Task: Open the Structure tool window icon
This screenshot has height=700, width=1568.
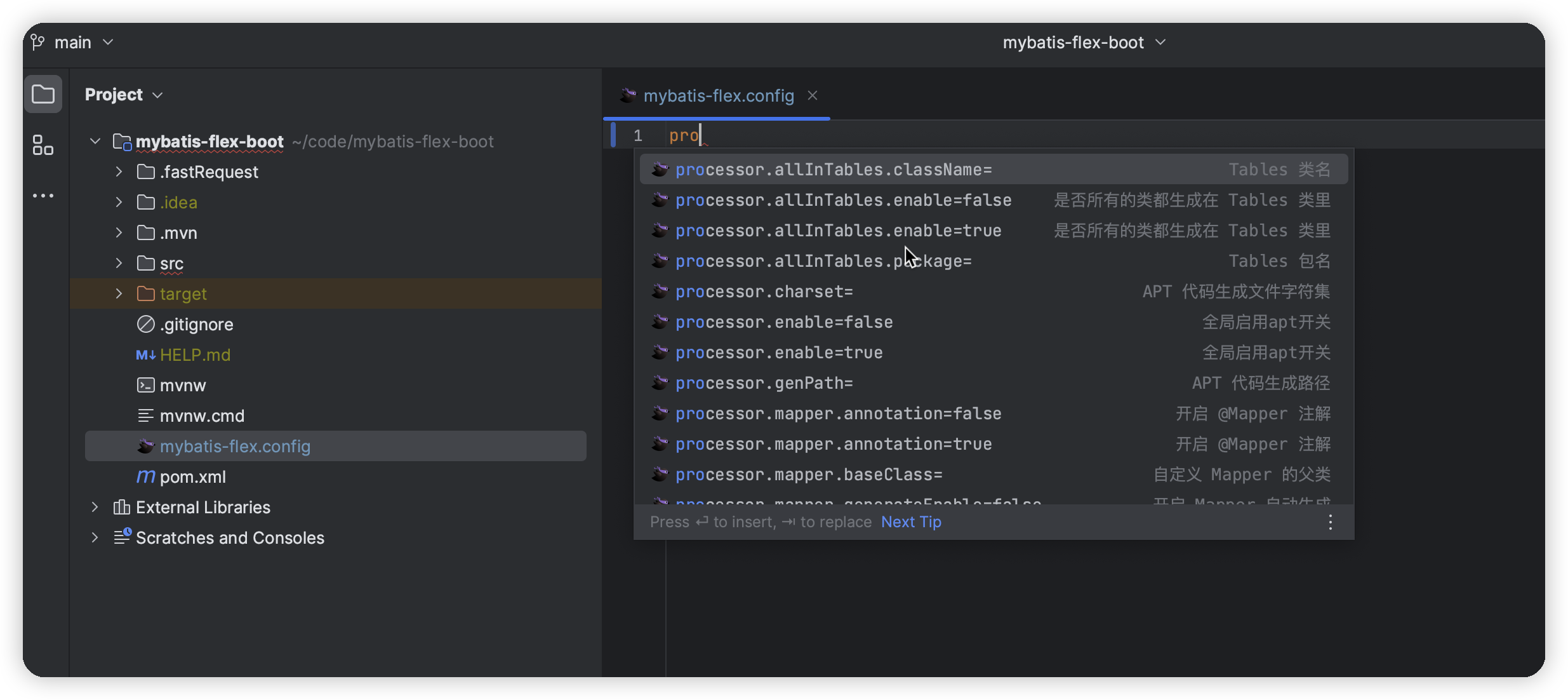Action: click(43, 145)
